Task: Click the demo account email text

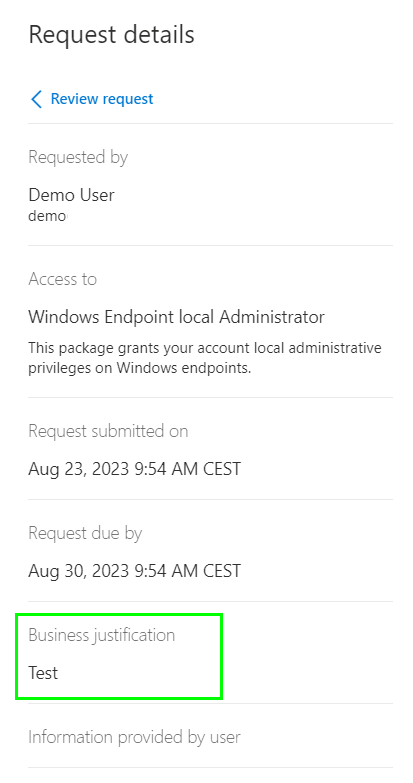Action: (x=47, y=216)
